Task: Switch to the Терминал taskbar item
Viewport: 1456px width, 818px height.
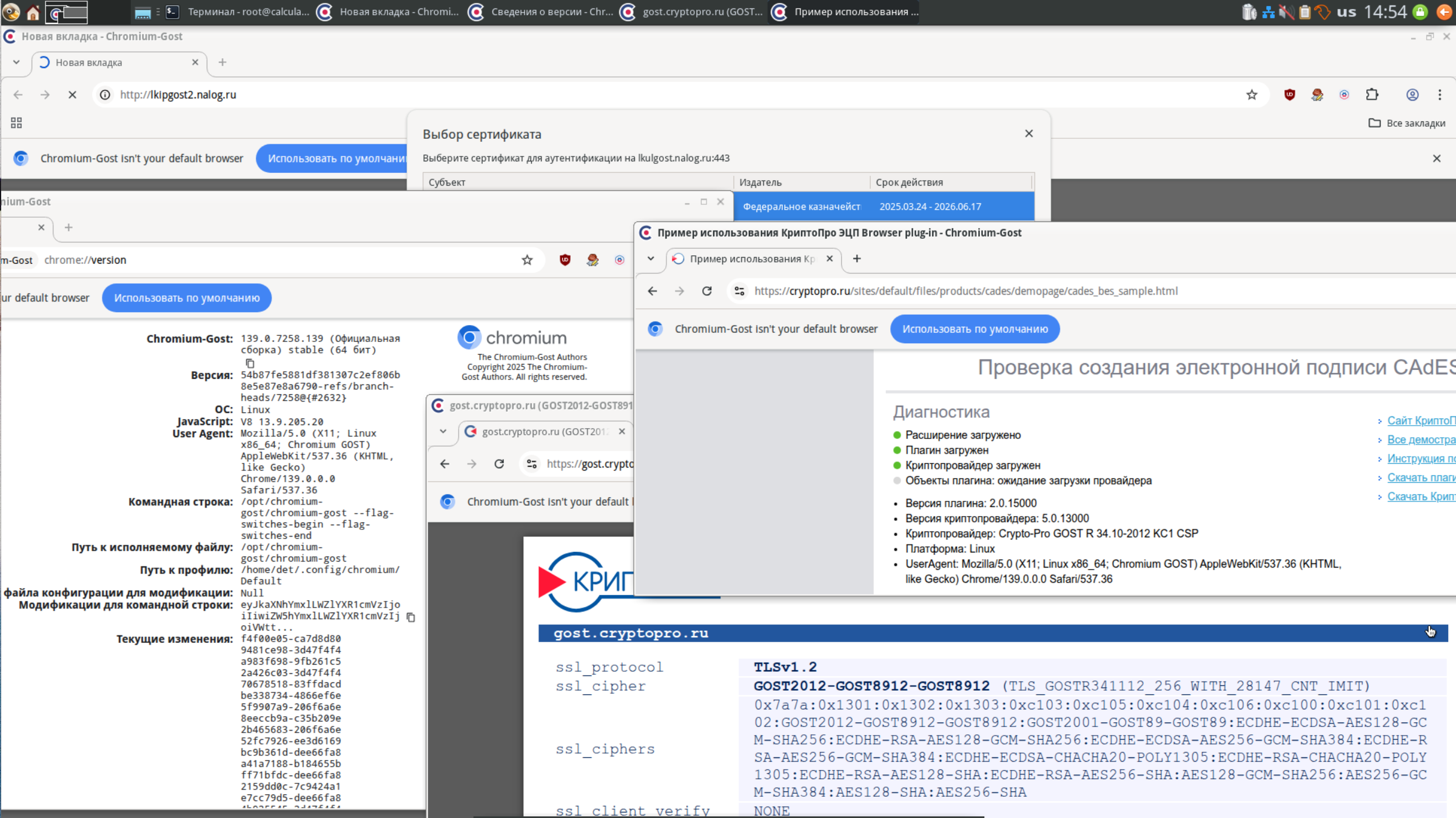Action: (x=238, y=12)
